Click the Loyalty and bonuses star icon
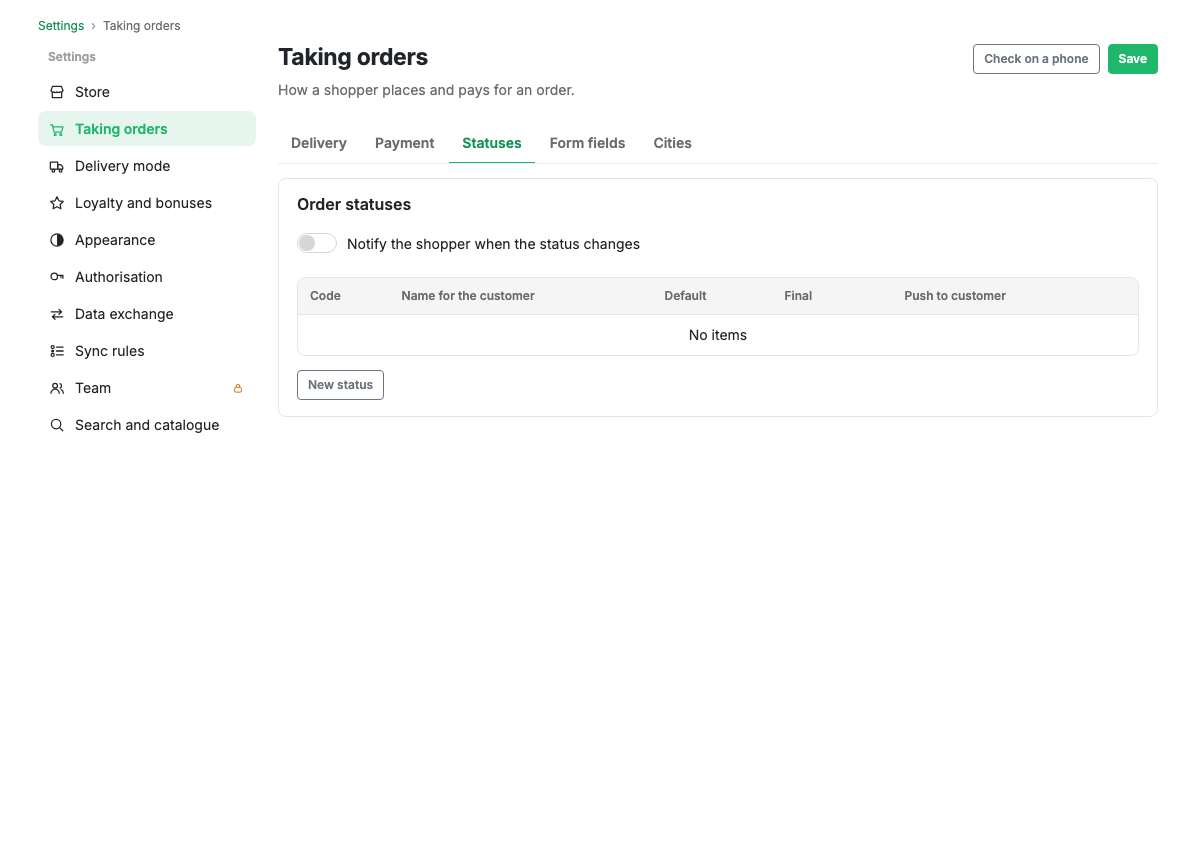The height and width of the screenshot is (848, 1196). (x=57, y=204)
